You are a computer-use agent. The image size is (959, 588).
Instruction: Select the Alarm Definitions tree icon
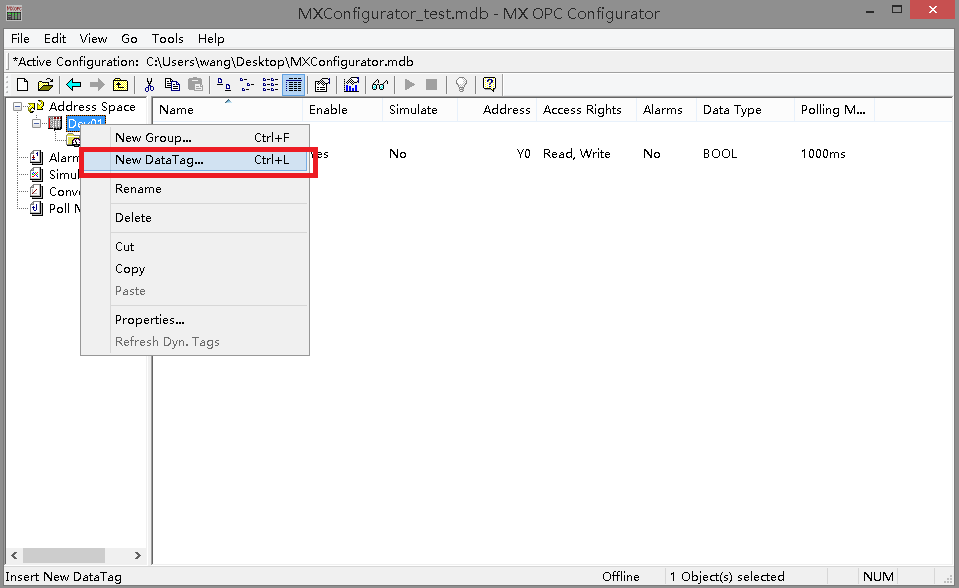37,158
